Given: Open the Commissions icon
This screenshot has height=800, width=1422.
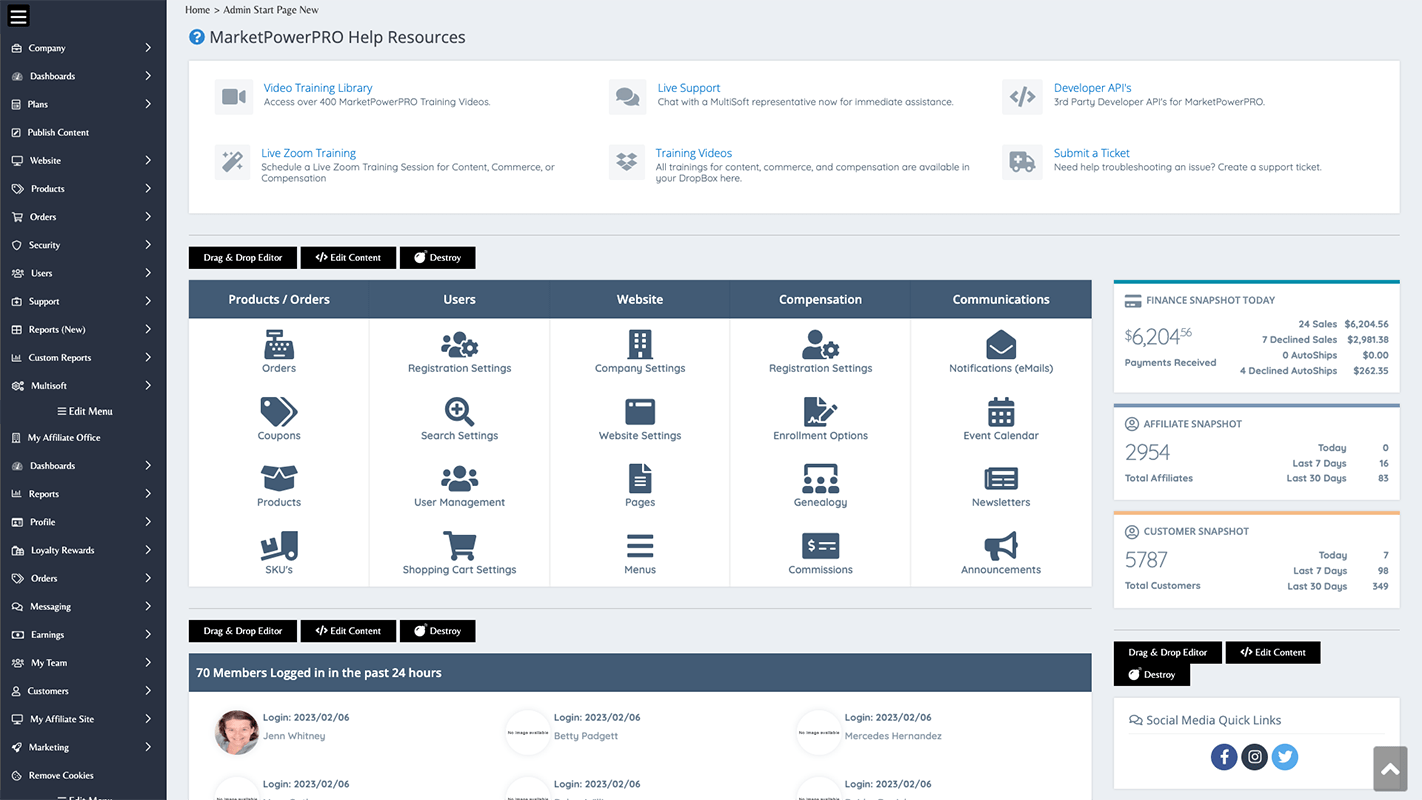Looking at the screenshot, I should pos(821,545).
